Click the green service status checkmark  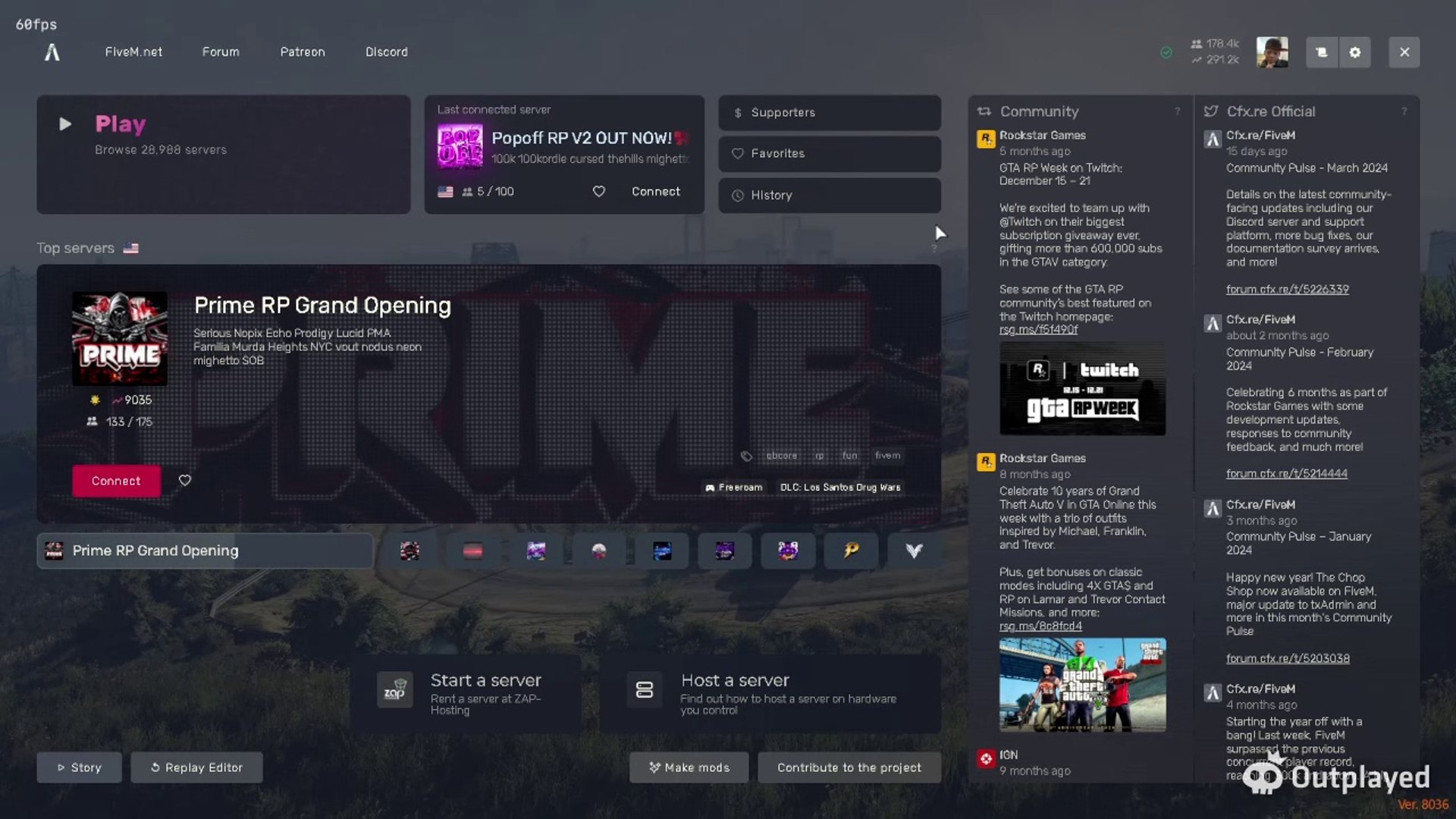pos(1166,52)
